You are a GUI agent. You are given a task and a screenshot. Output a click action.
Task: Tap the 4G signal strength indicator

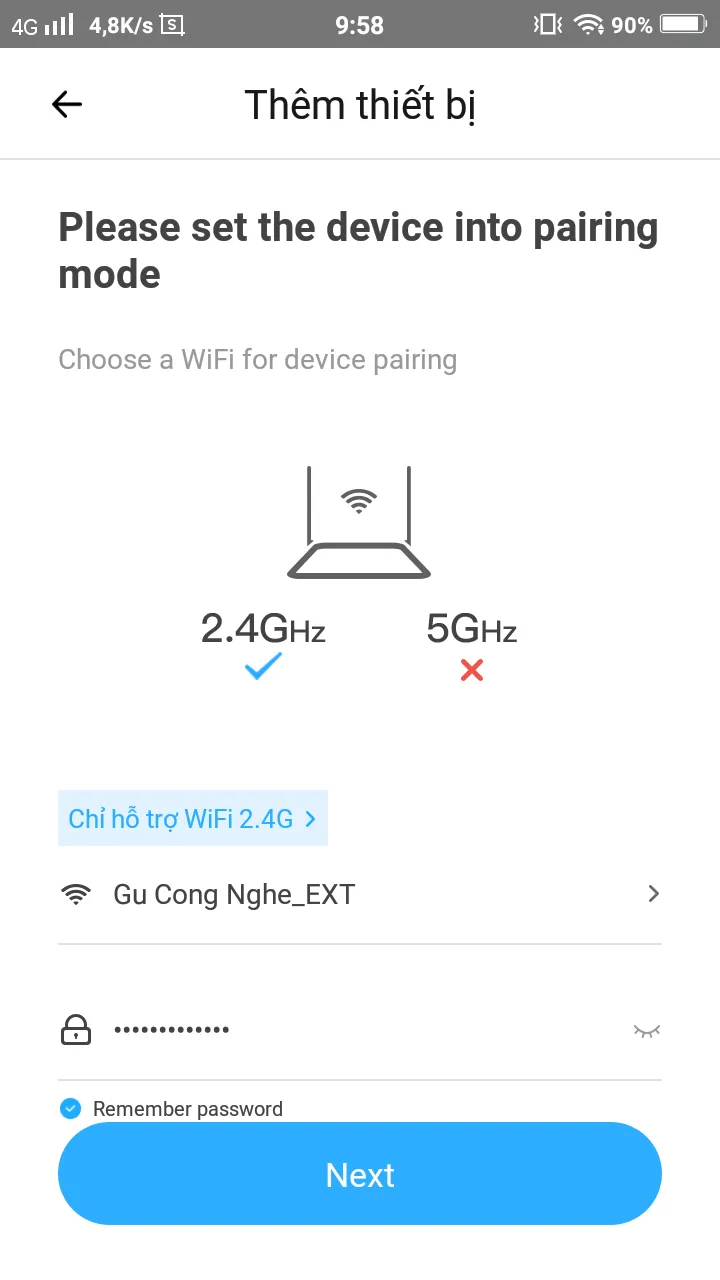click(44, 24)
